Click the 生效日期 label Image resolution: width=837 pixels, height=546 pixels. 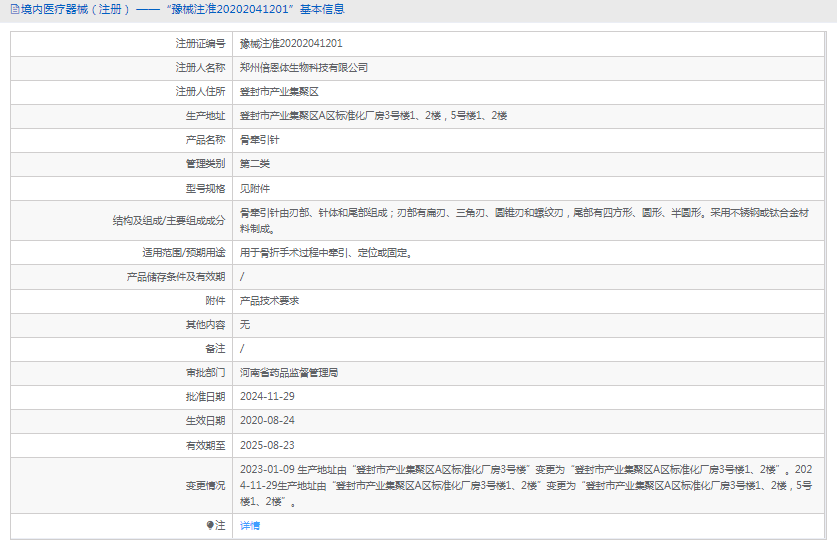click(206, 421)
